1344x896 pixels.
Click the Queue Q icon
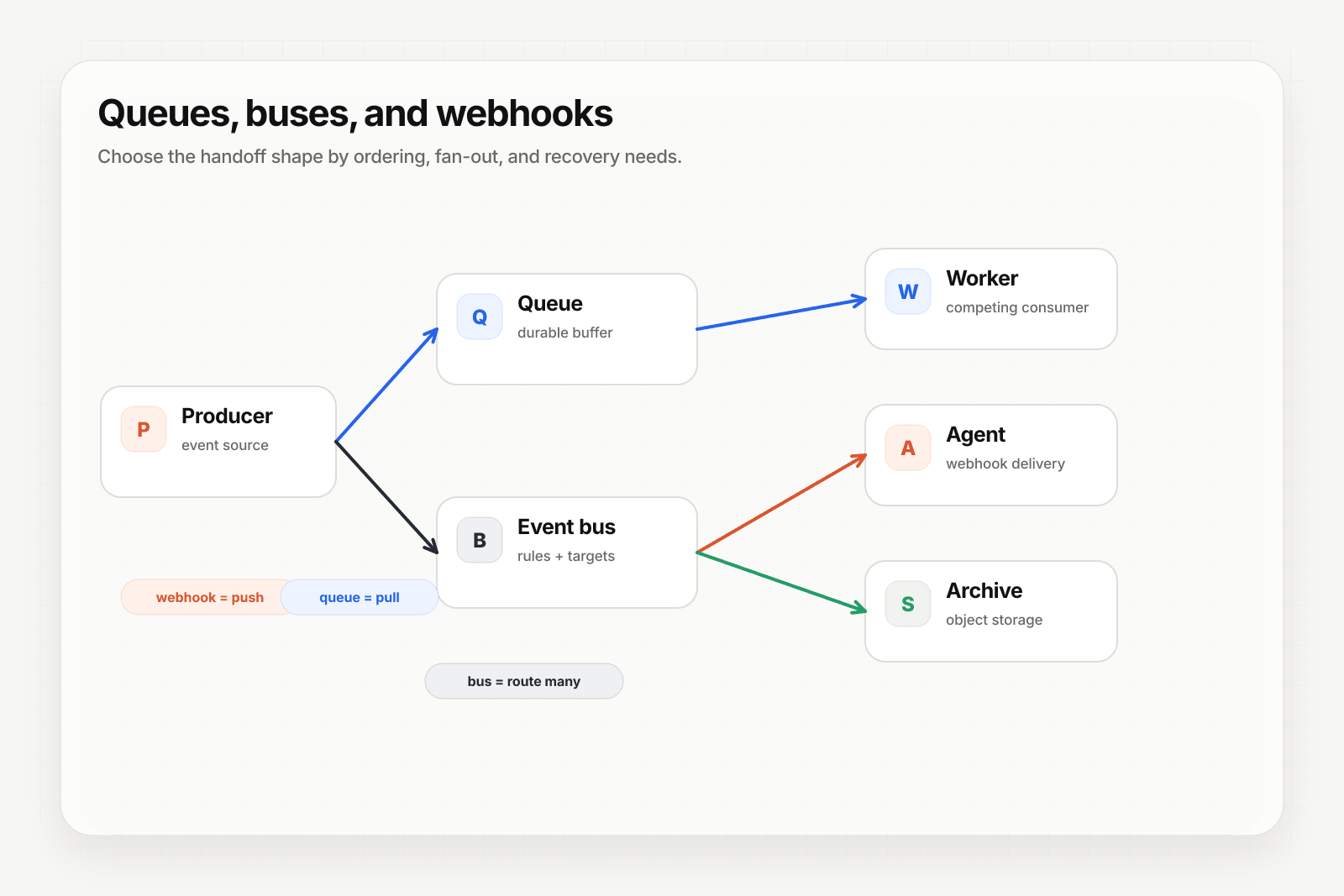480,317
